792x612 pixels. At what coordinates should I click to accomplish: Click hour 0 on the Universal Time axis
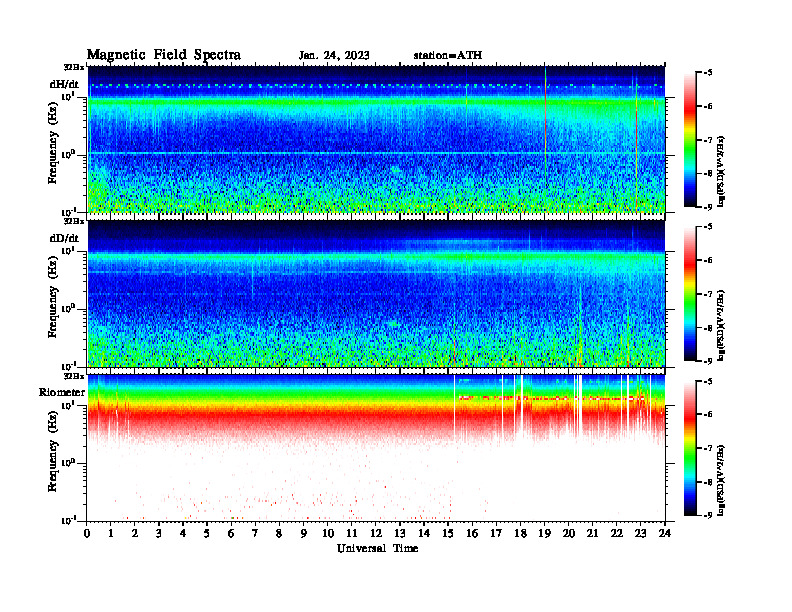[x=87, y=533]
